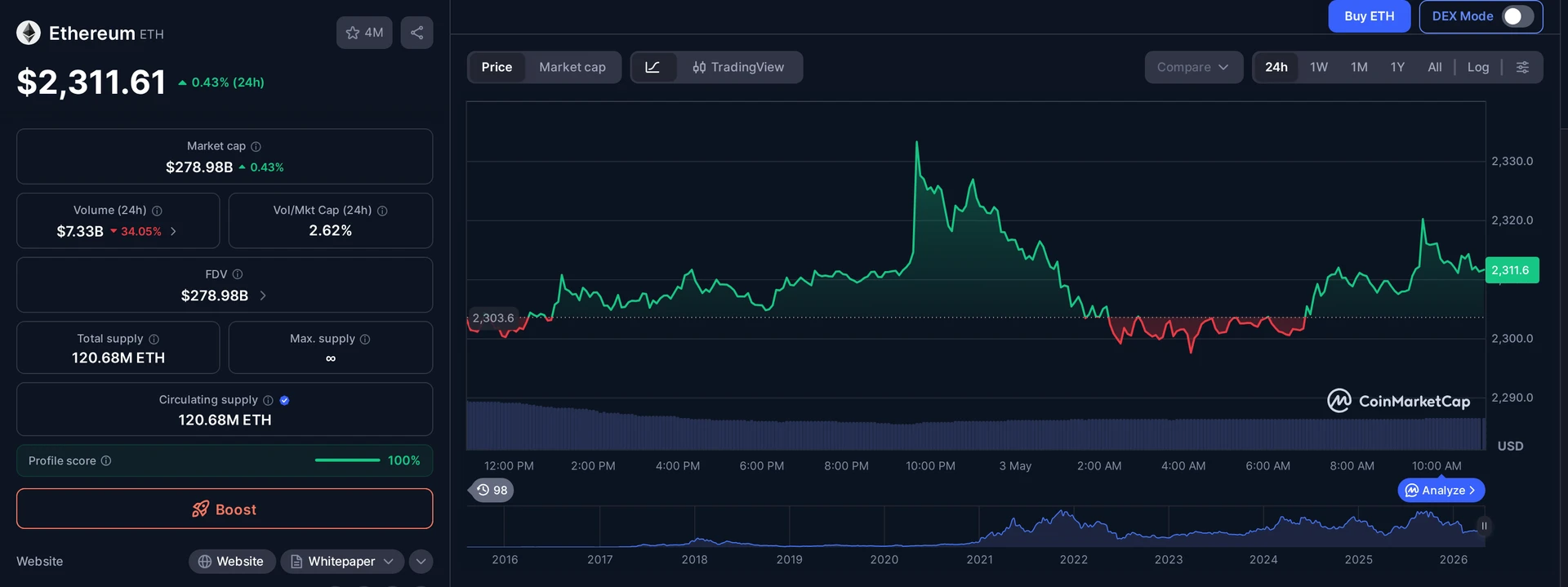
Task: Select 1Y time range
Action: [1397, 67]
